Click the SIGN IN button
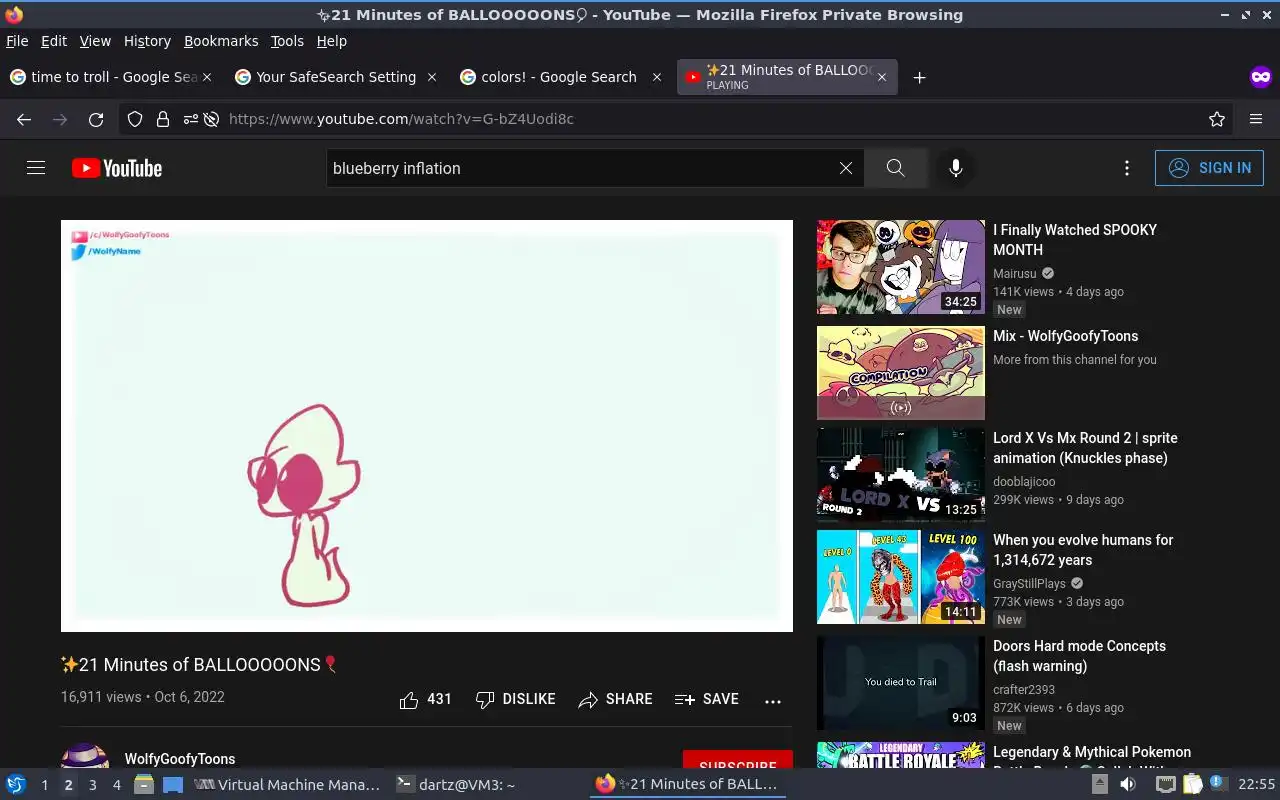The width and height of the screenshot is (1280, 800). pos(1209,168)
